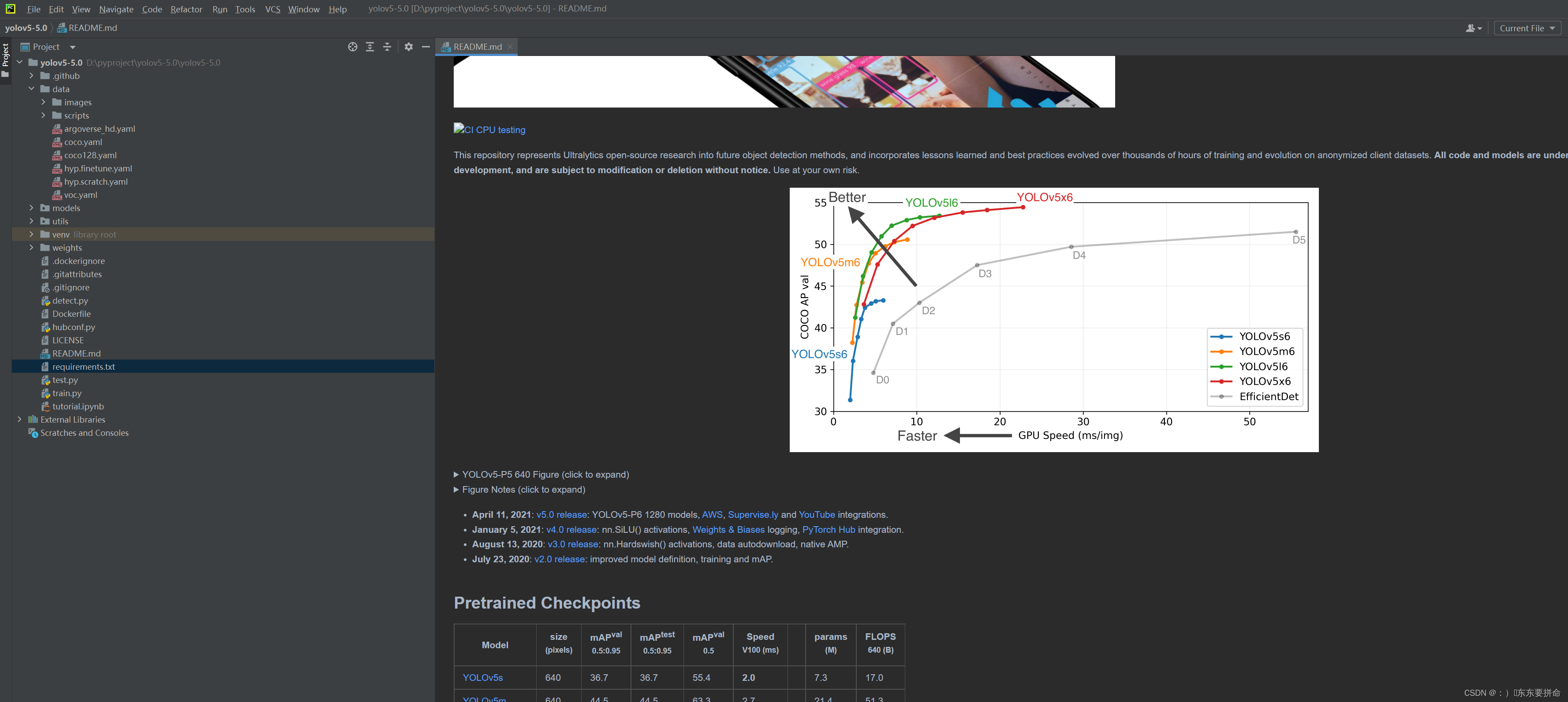Viewport: 1568px width, 702px height.
Task: Click the Collapse All icon in Project panel
Action: point(387,47)
